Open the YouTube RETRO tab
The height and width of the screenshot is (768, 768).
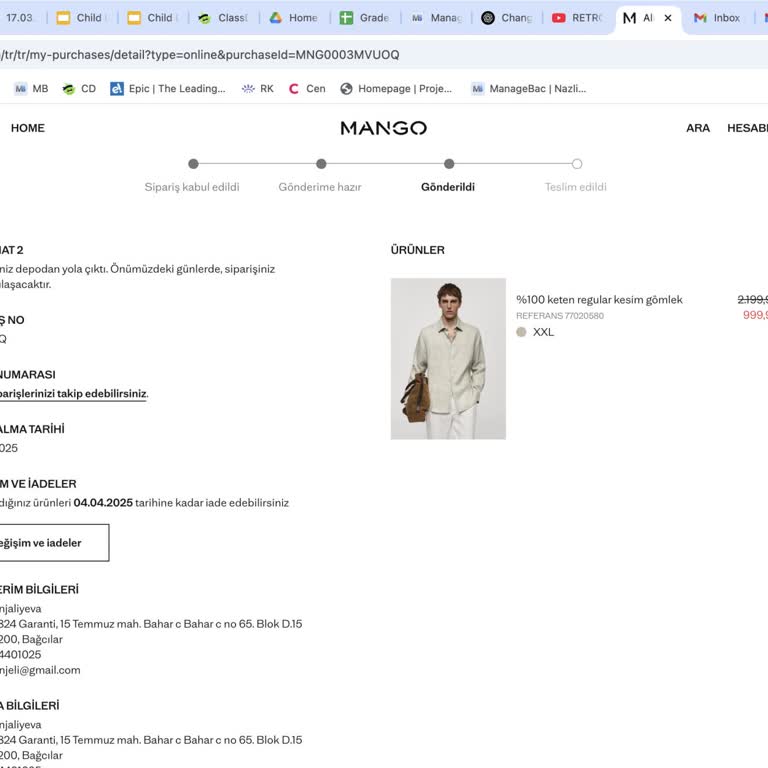(577, 18)
